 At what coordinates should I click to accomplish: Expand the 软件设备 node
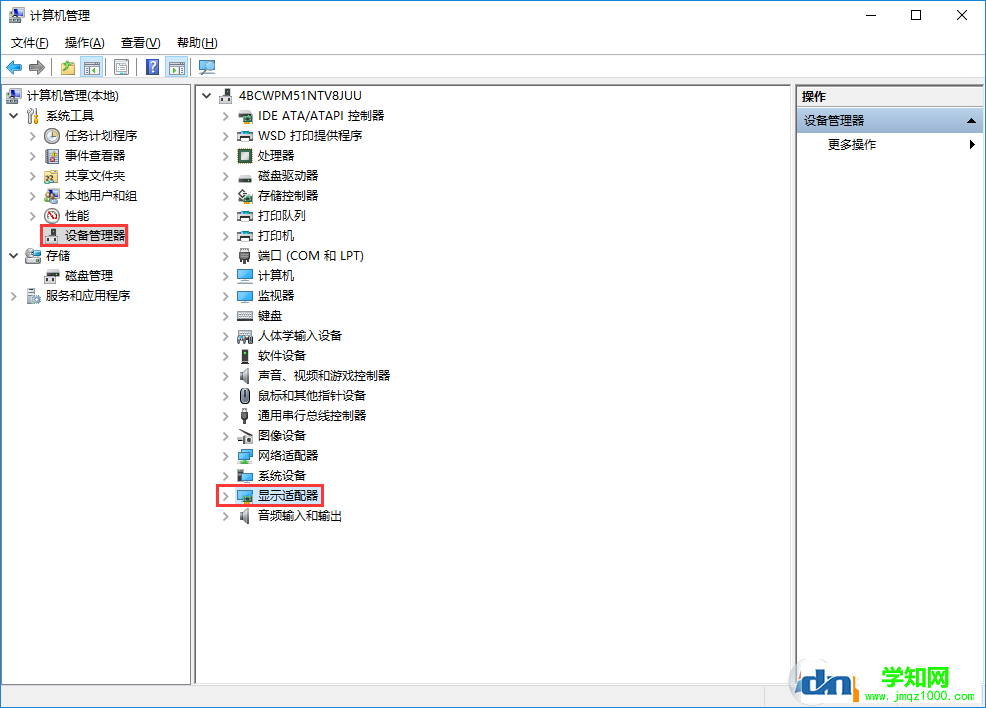(x=225, y=356)
